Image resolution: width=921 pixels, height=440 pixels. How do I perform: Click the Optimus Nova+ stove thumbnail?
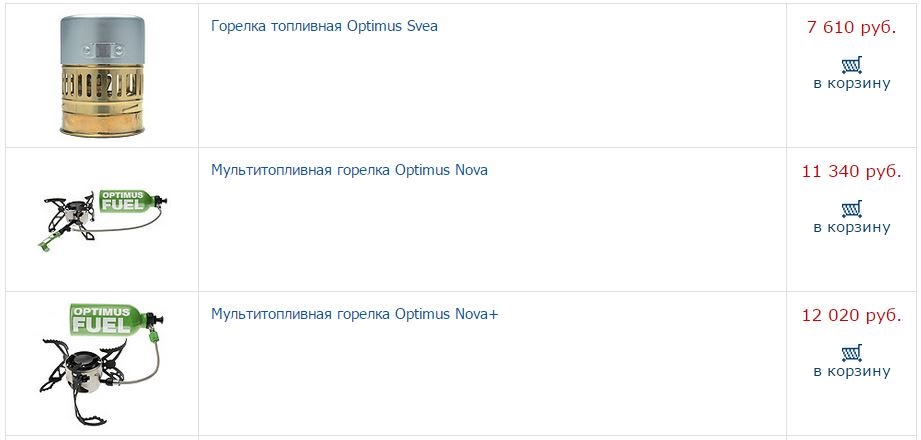click(100, 363)
